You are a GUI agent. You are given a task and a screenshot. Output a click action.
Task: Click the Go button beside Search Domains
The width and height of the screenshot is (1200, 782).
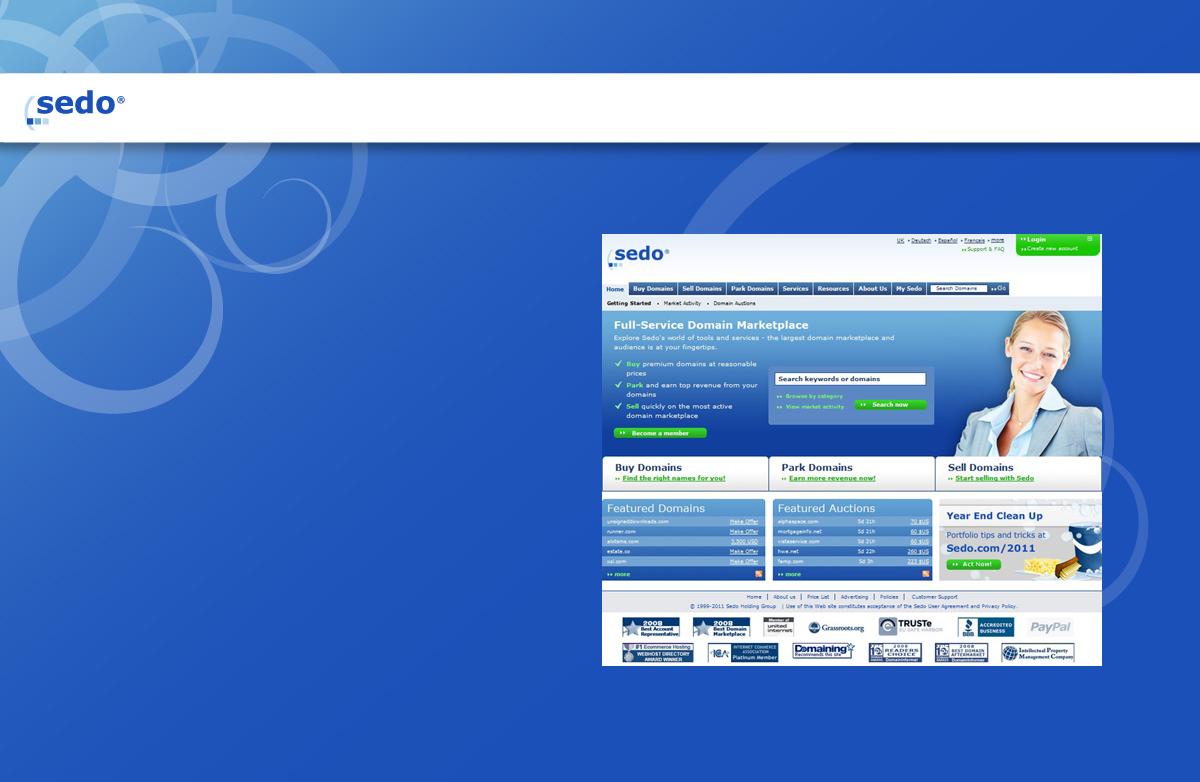(x=999, y=289)
